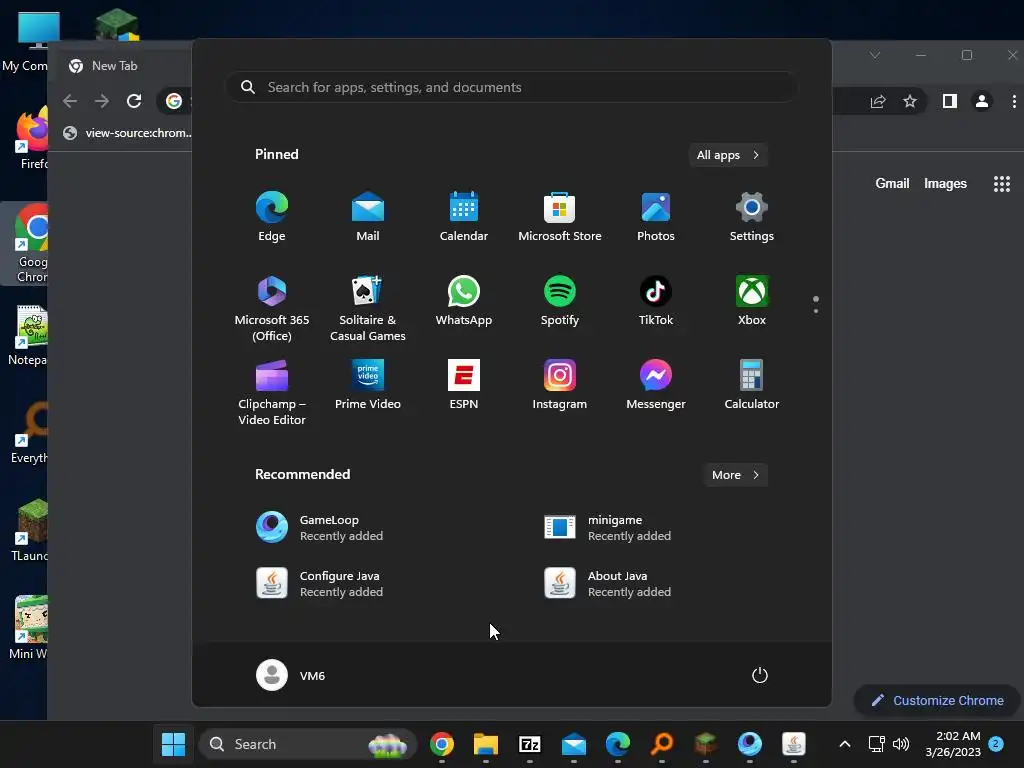Open the VM6 user account menu
Viewport: 1024px width, 768px height.
point(291,675)
